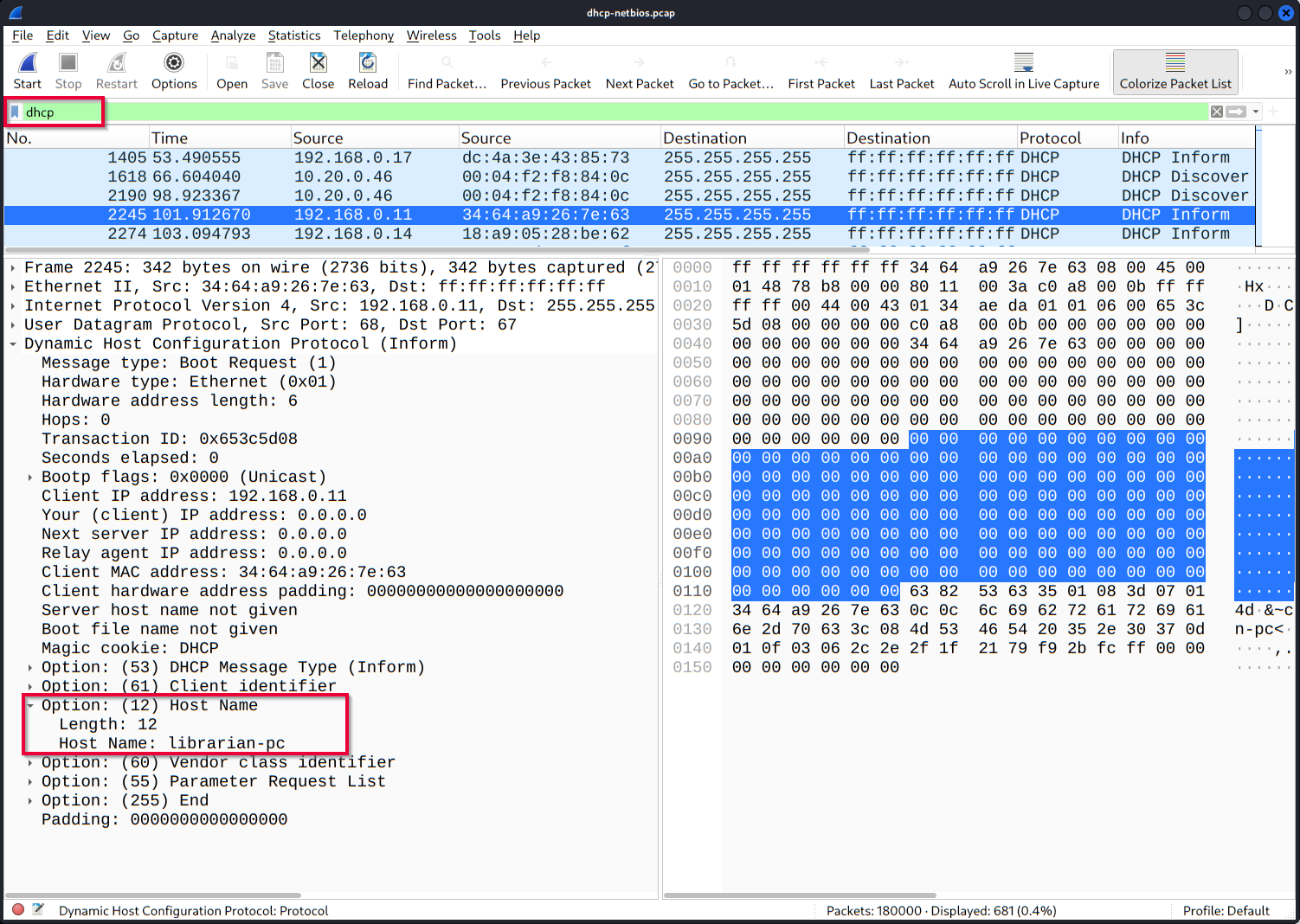Screen dimensions: 1300x924
Task: Open the Help menu
Action: [526, 35]
